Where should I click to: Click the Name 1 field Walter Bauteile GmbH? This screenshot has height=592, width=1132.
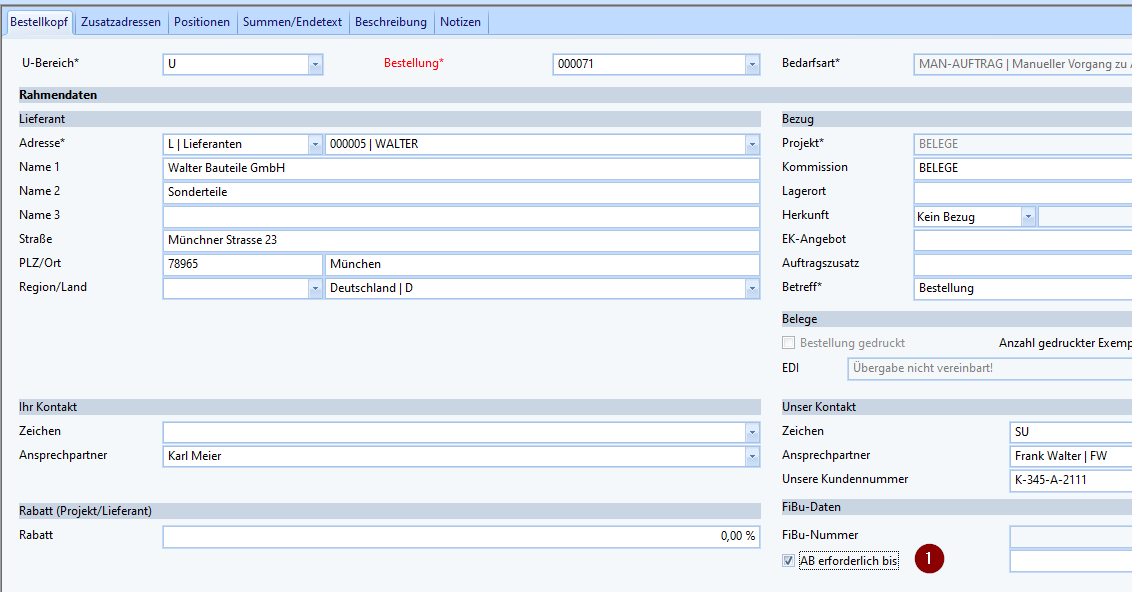[x=460, y=168]
